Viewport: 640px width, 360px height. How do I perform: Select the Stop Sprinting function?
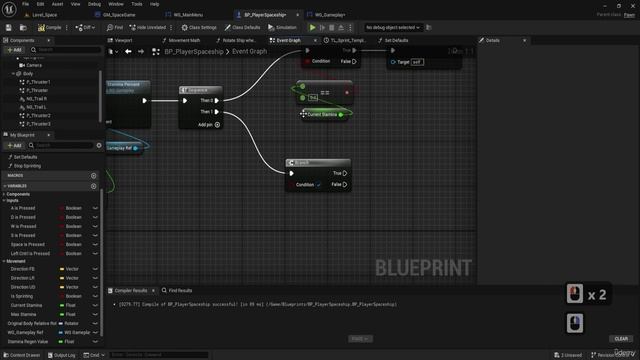[27, 166]
